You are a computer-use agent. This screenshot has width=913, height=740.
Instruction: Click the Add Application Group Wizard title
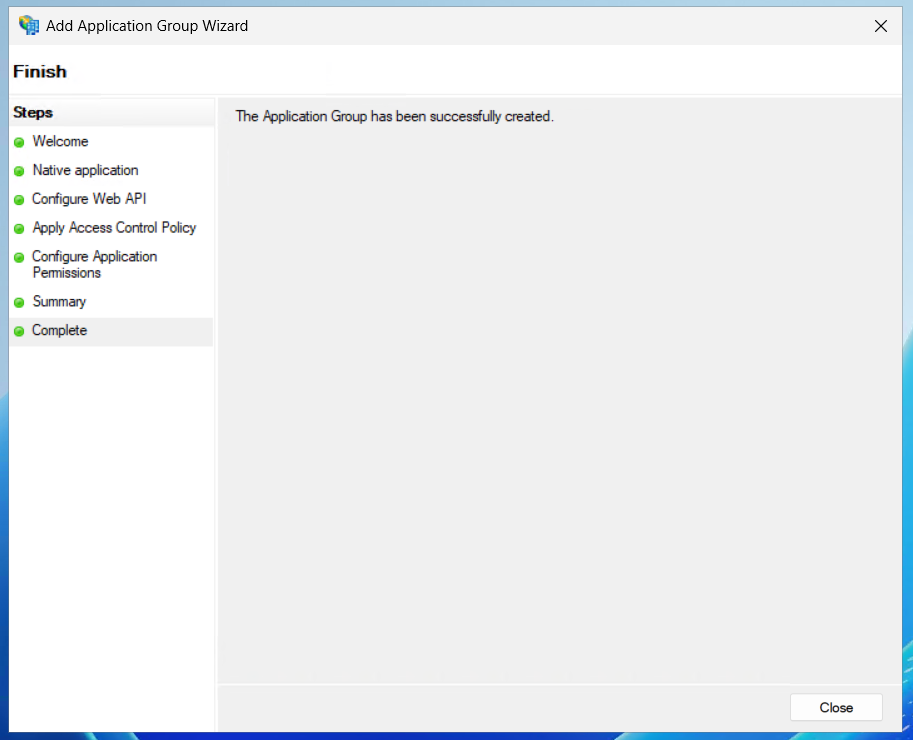coord(147,26)
